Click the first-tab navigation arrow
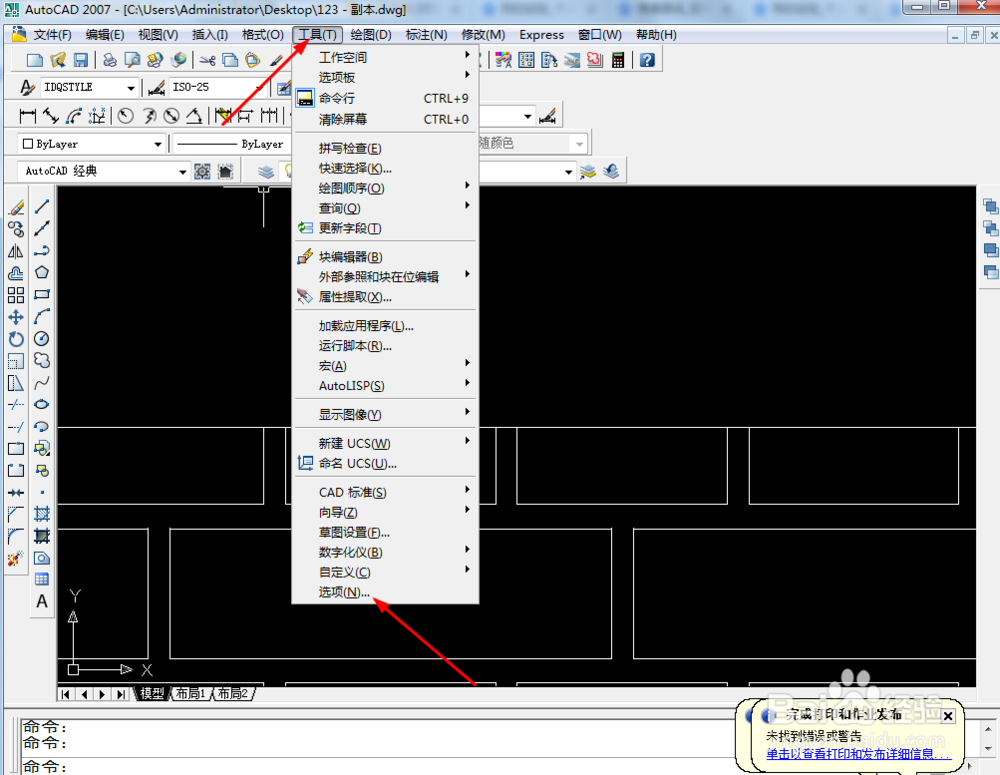The width and height of the screenshot is (1000, 775). 66,694
